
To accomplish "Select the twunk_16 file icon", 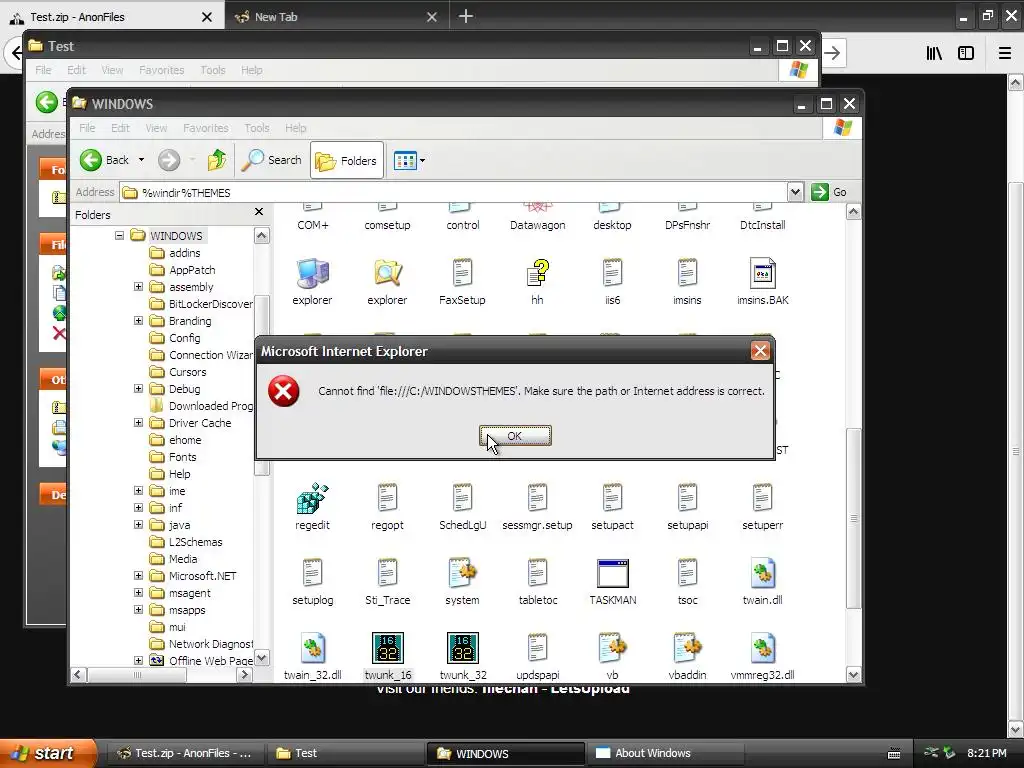I will click(387, 656).
